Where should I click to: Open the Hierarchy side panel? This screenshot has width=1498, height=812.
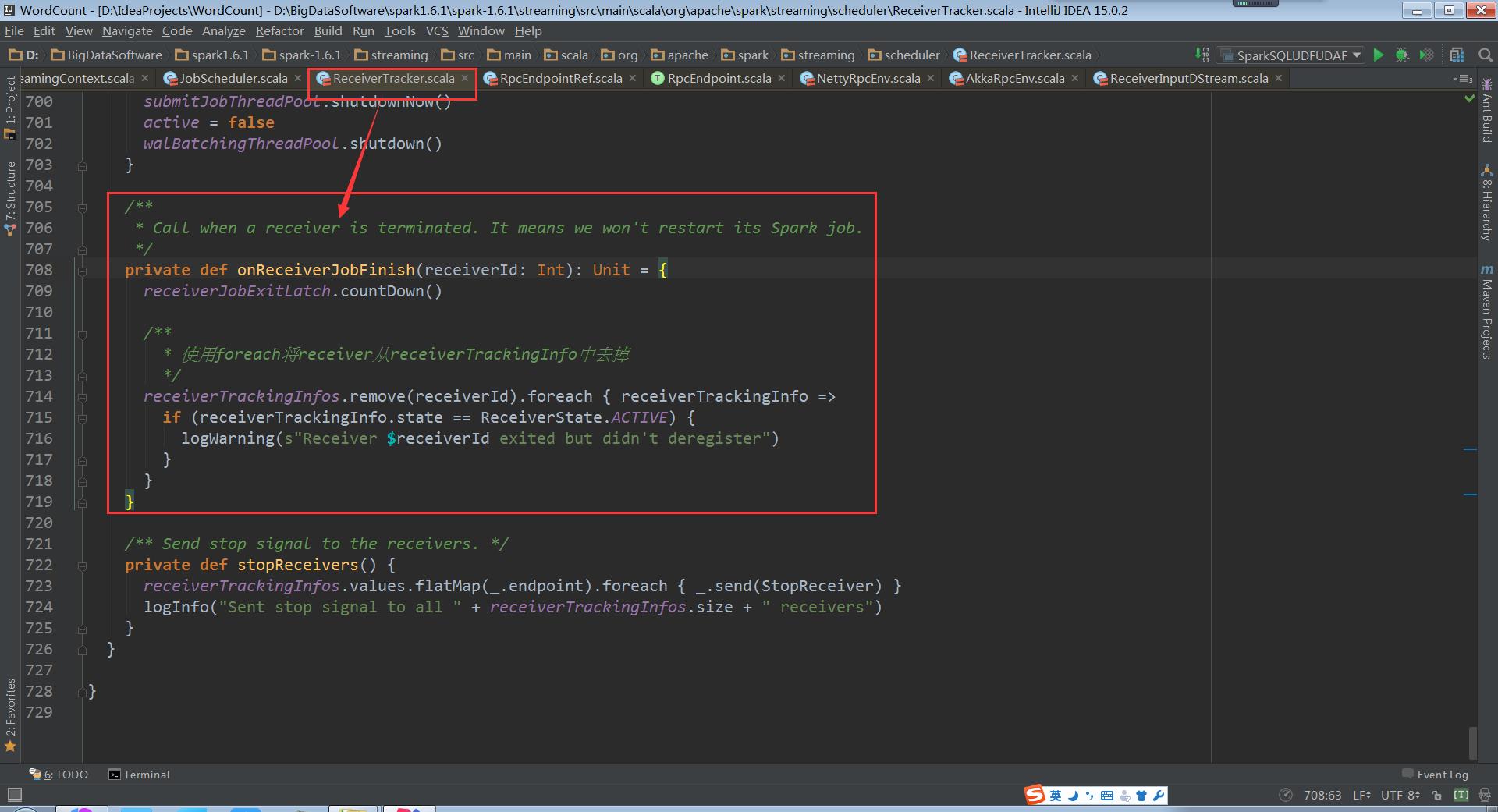1486,202
